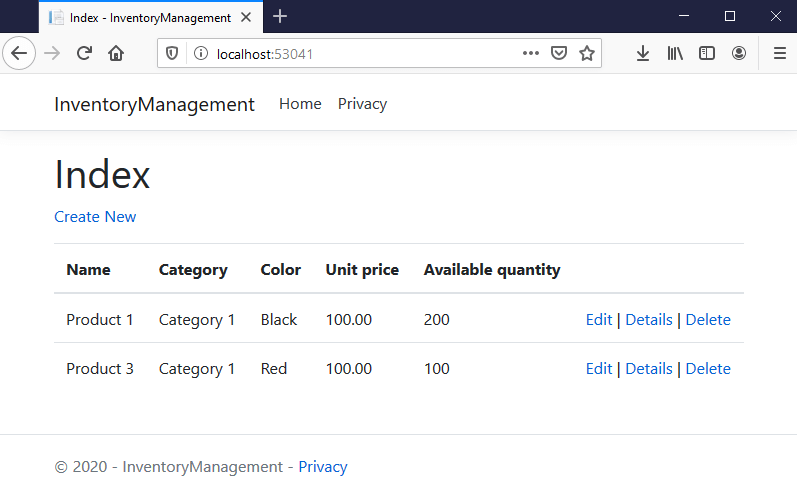Expand page actions three-dot menu
This screenshot has width=797, height=490.
click(x=531, y=53)
